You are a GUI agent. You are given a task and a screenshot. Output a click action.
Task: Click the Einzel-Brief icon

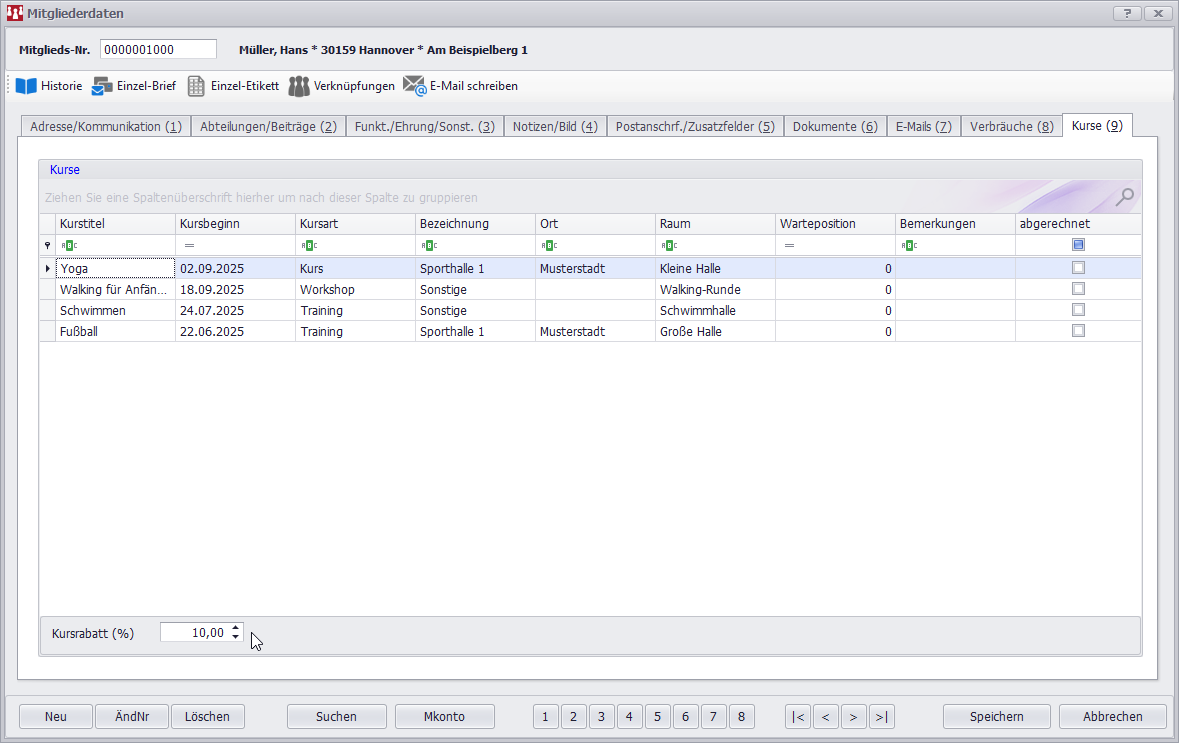(102, 86)
